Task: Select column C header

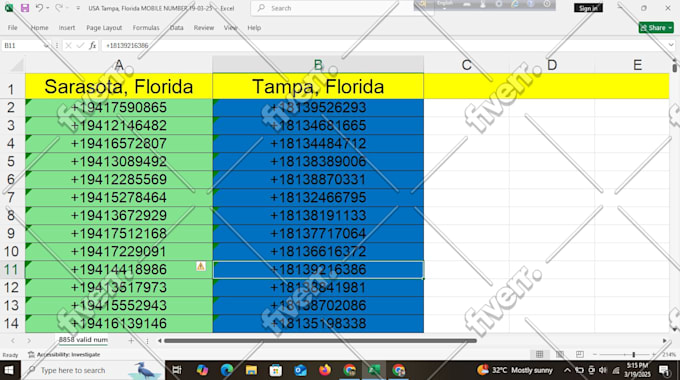Action: [466, 65]
